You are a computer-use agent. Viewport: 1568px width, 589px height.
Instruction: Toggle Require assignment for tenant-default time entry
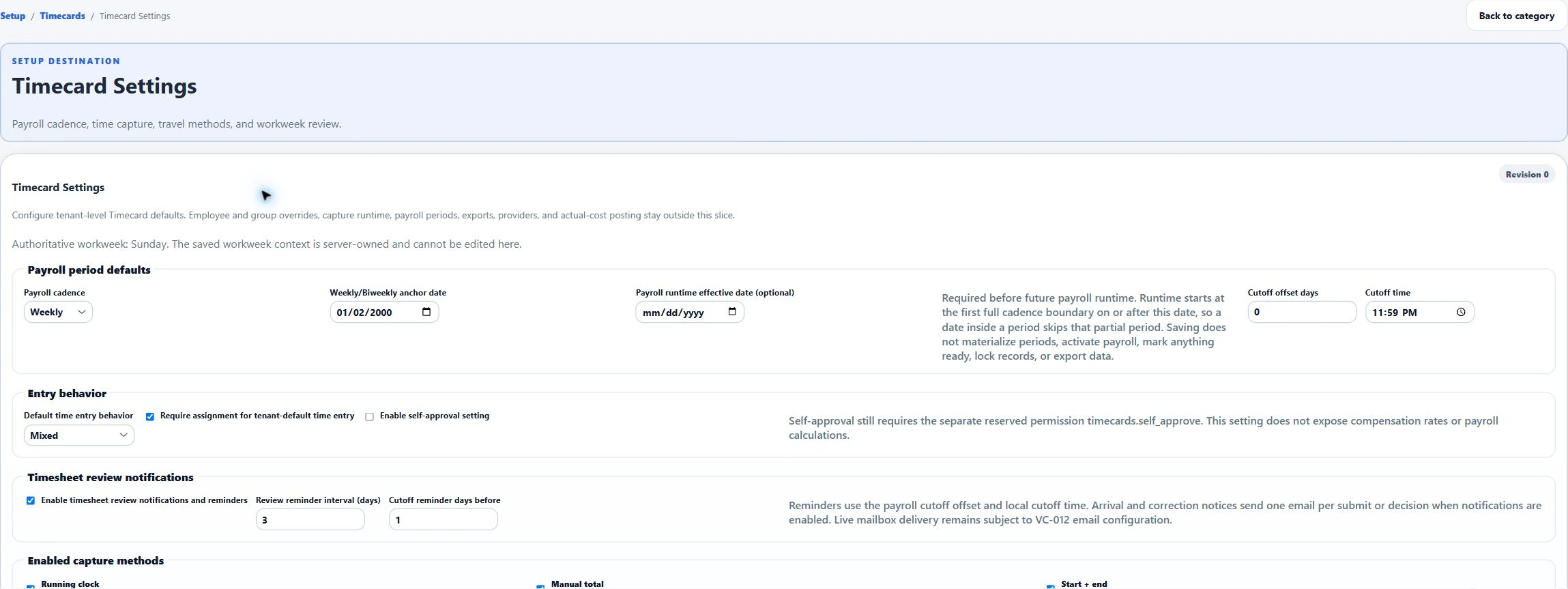(150, 416)
